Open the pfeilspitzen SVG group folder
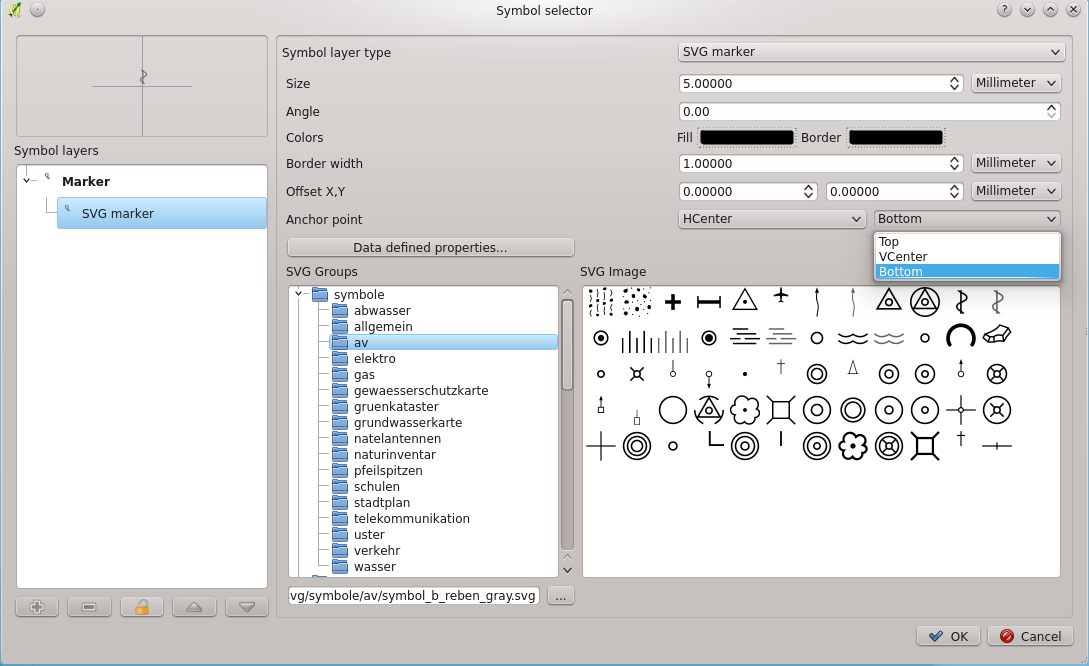The width and height of the screenshot is (1089, 666). coord(388,470)
